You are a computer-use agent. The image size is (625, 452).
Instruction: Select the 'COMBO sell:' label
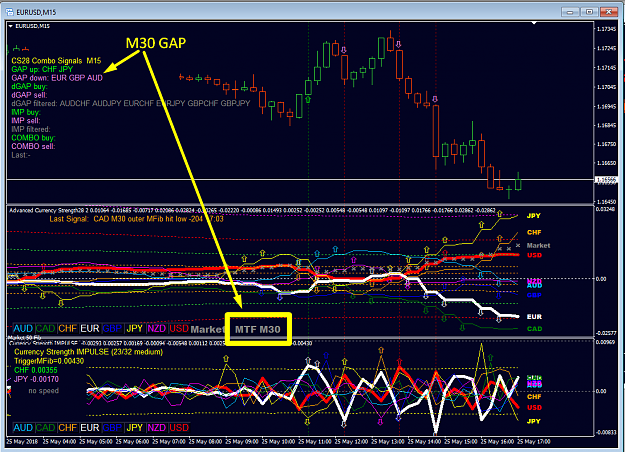point(33,146)
